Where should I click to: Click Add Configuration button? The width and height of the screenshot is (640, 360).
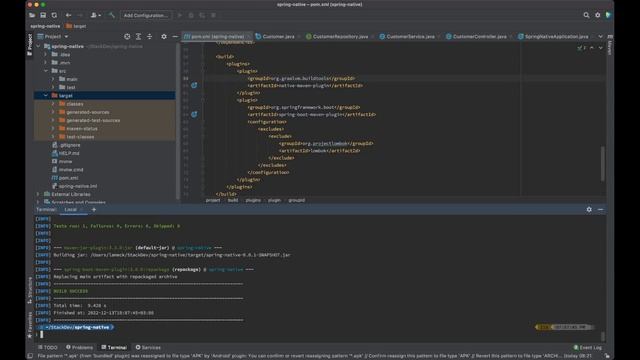coord(146,15)
